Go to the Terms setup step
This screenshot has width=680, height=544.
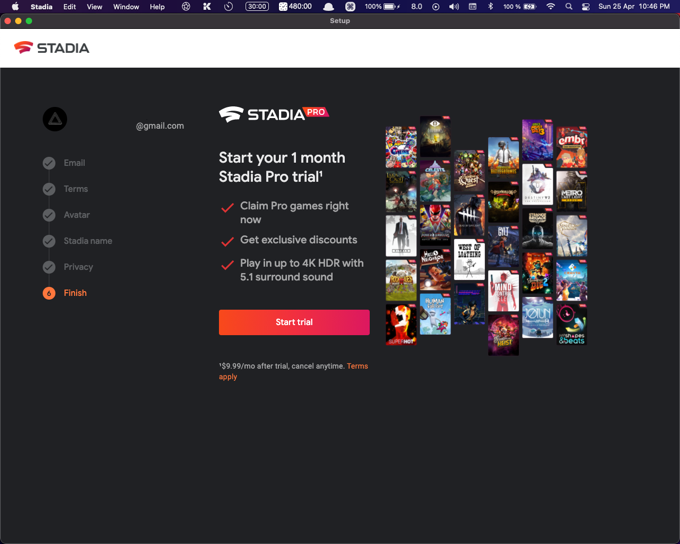tap(75, 189)
